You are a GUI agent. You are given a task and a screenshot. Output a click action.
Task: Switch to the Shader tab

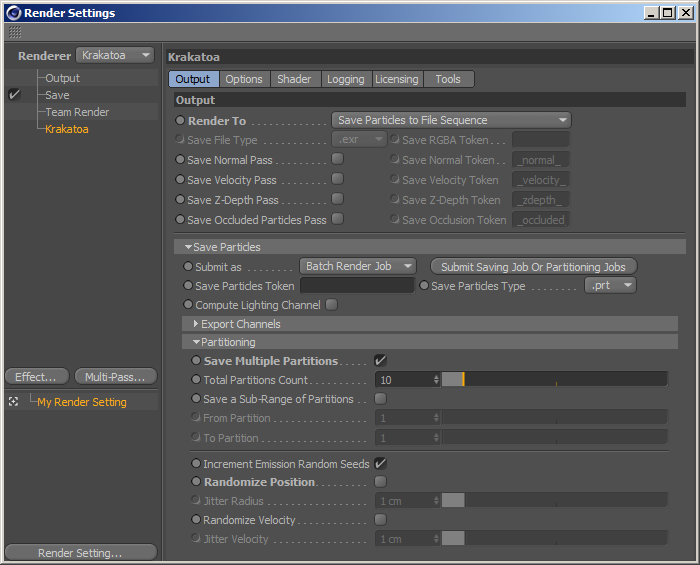coord(294,79)
